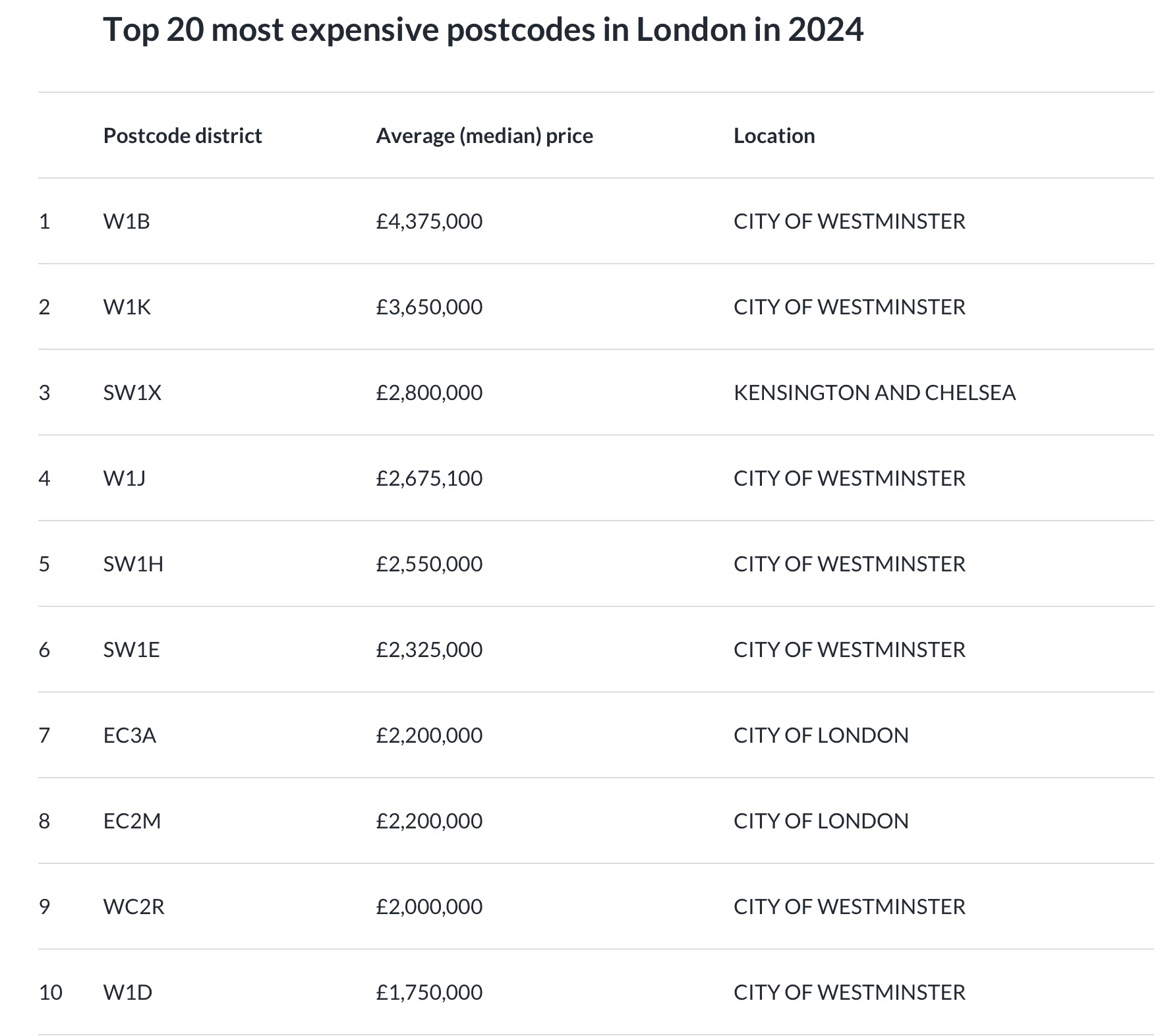
Task: Click the EC2M postcode district
Action: [x=132, y=821]
